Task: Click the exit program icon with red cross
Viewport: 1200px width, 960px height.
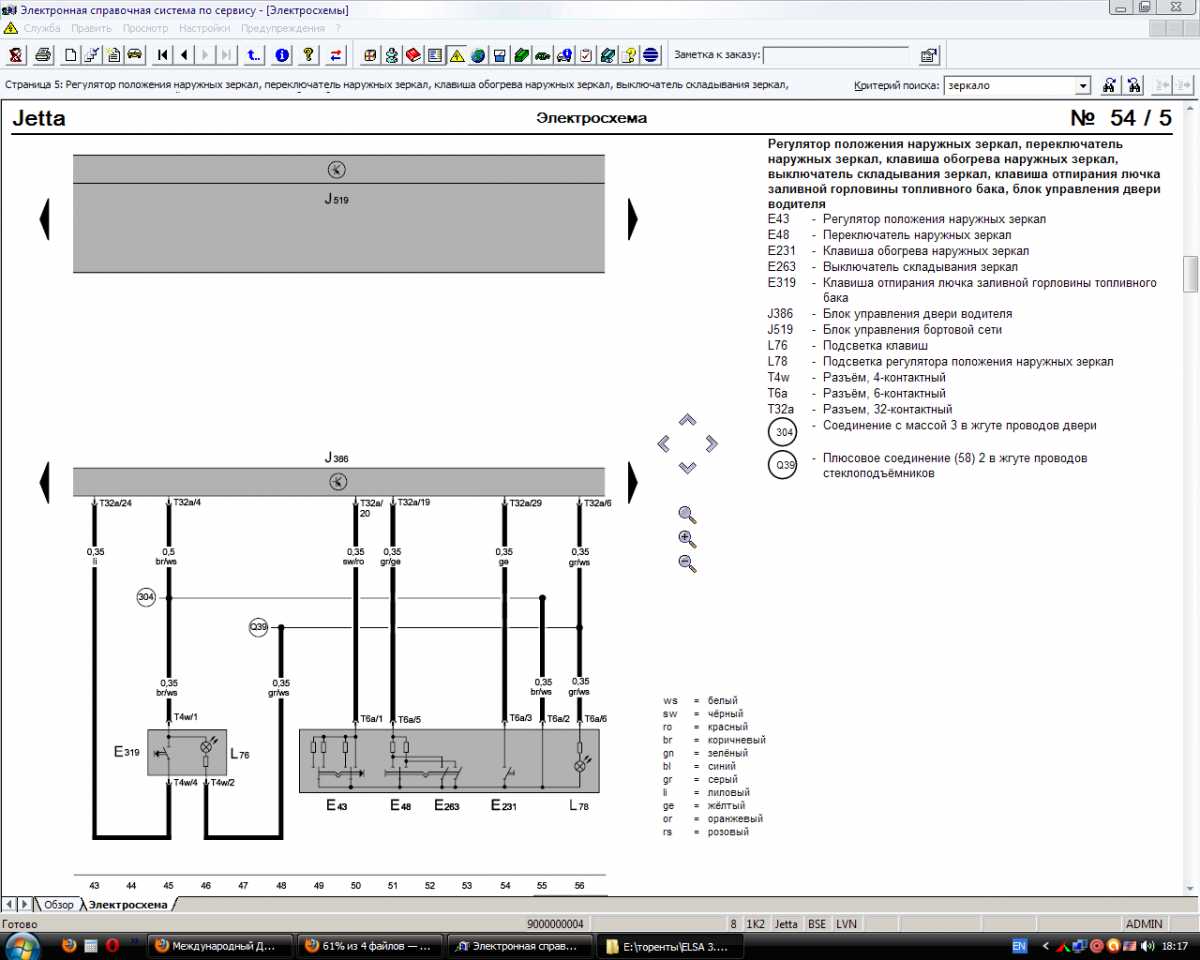Action: (x=15, y=55)
